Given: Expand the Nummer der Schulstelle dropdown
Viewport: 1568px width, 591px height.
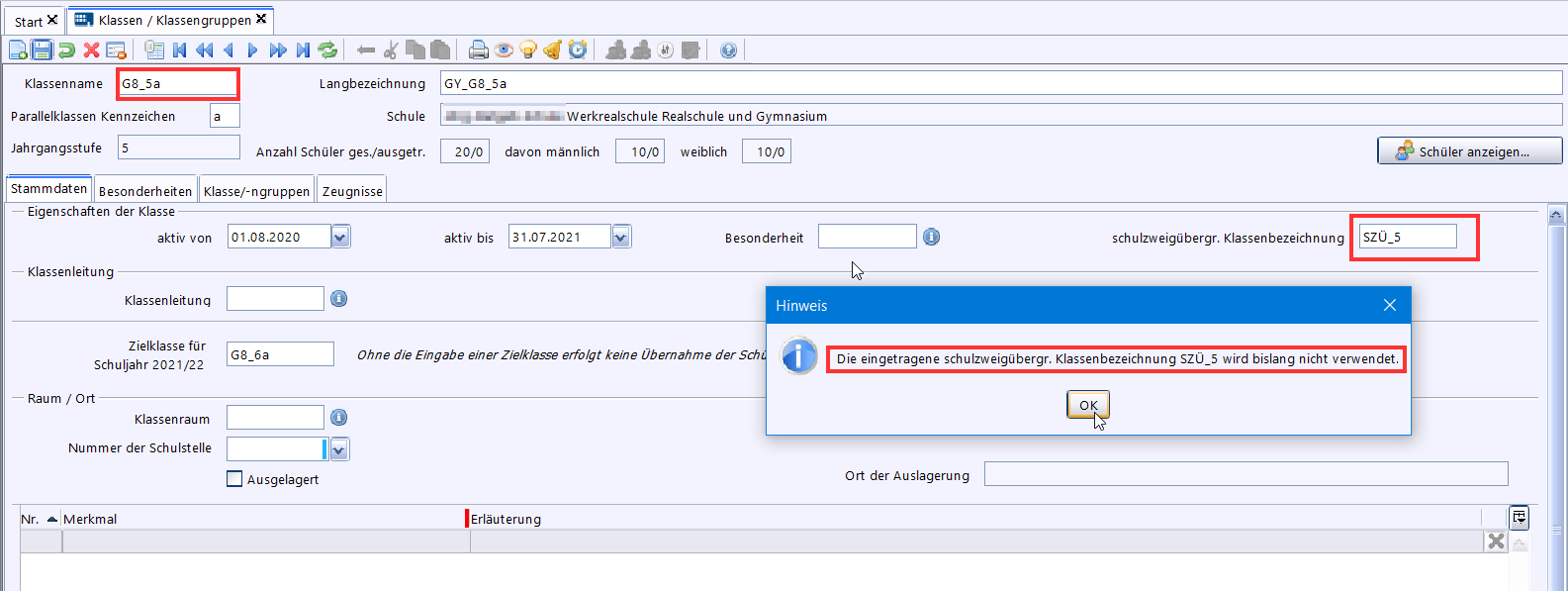Looking at the screenshot, I should tap(338, 449).
